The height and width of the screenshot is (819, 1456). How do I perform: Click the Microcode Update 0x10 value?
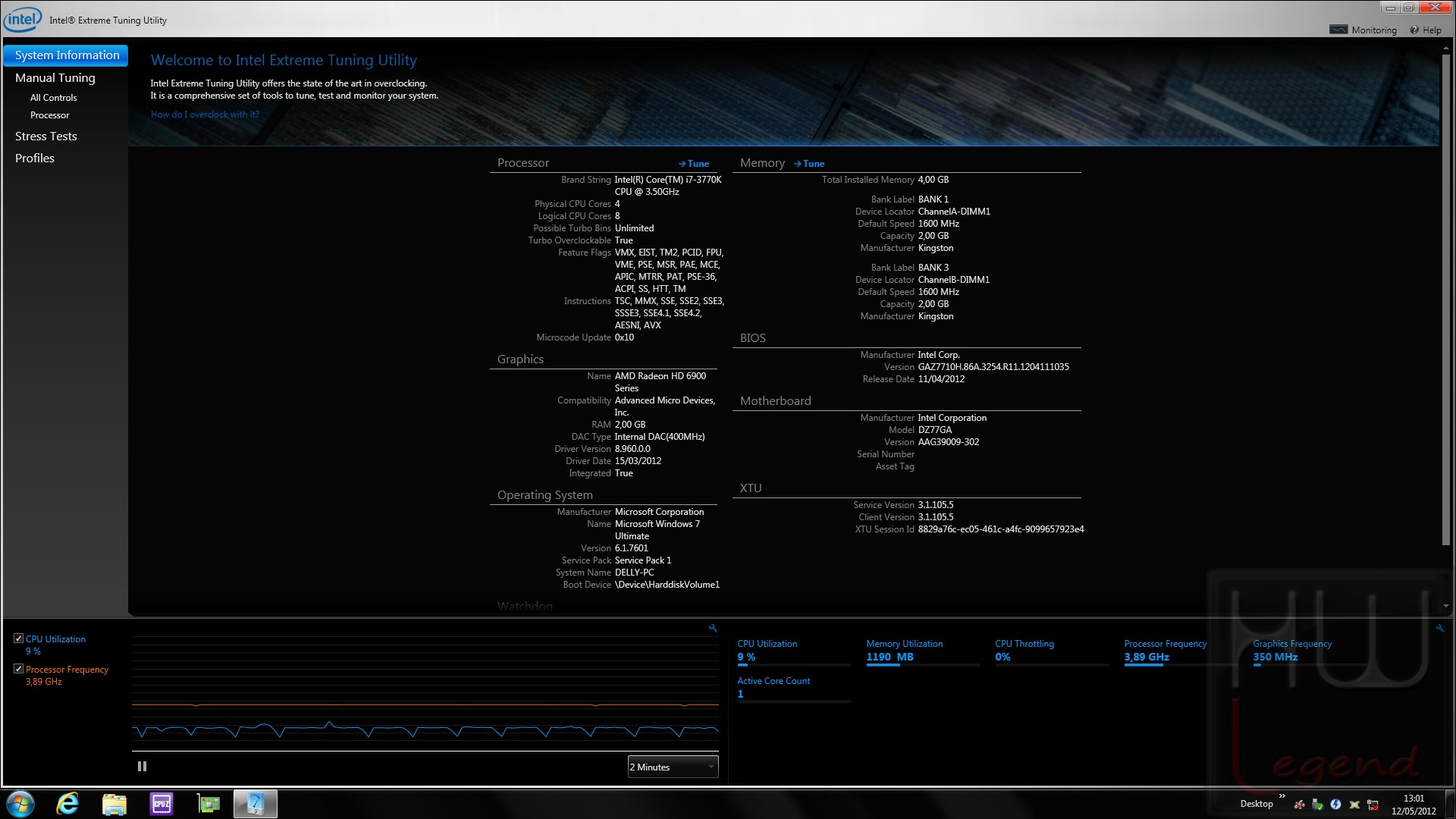624,337
